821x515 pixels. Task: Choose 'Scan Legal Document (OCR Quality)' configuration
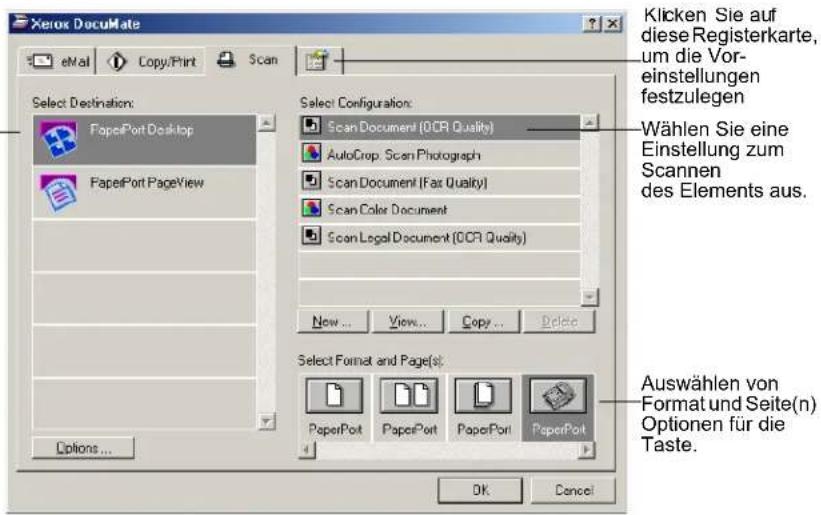439,237
